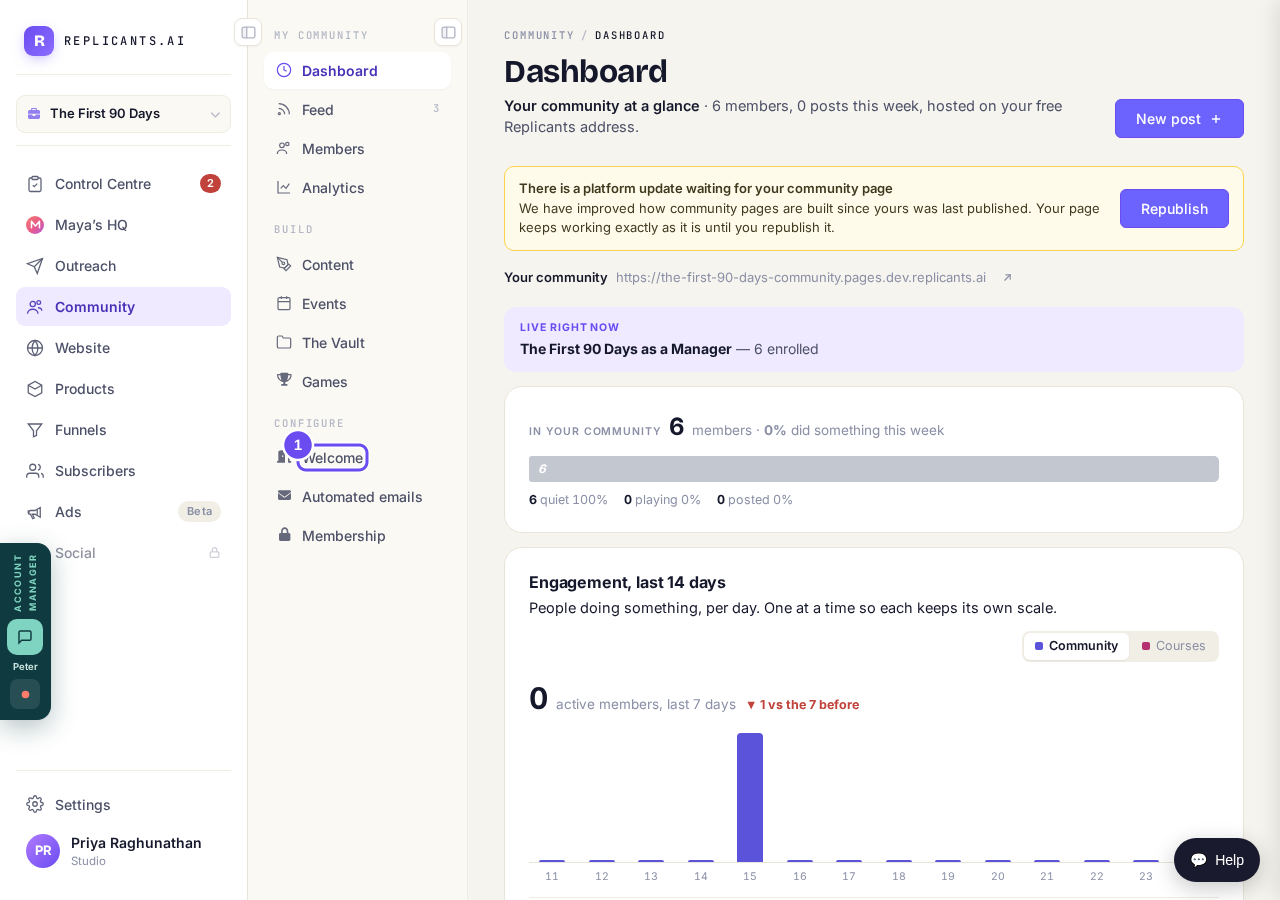Click the "6 quiet 100%" stat
The image size is (1280, 900).
pos(568,500)
